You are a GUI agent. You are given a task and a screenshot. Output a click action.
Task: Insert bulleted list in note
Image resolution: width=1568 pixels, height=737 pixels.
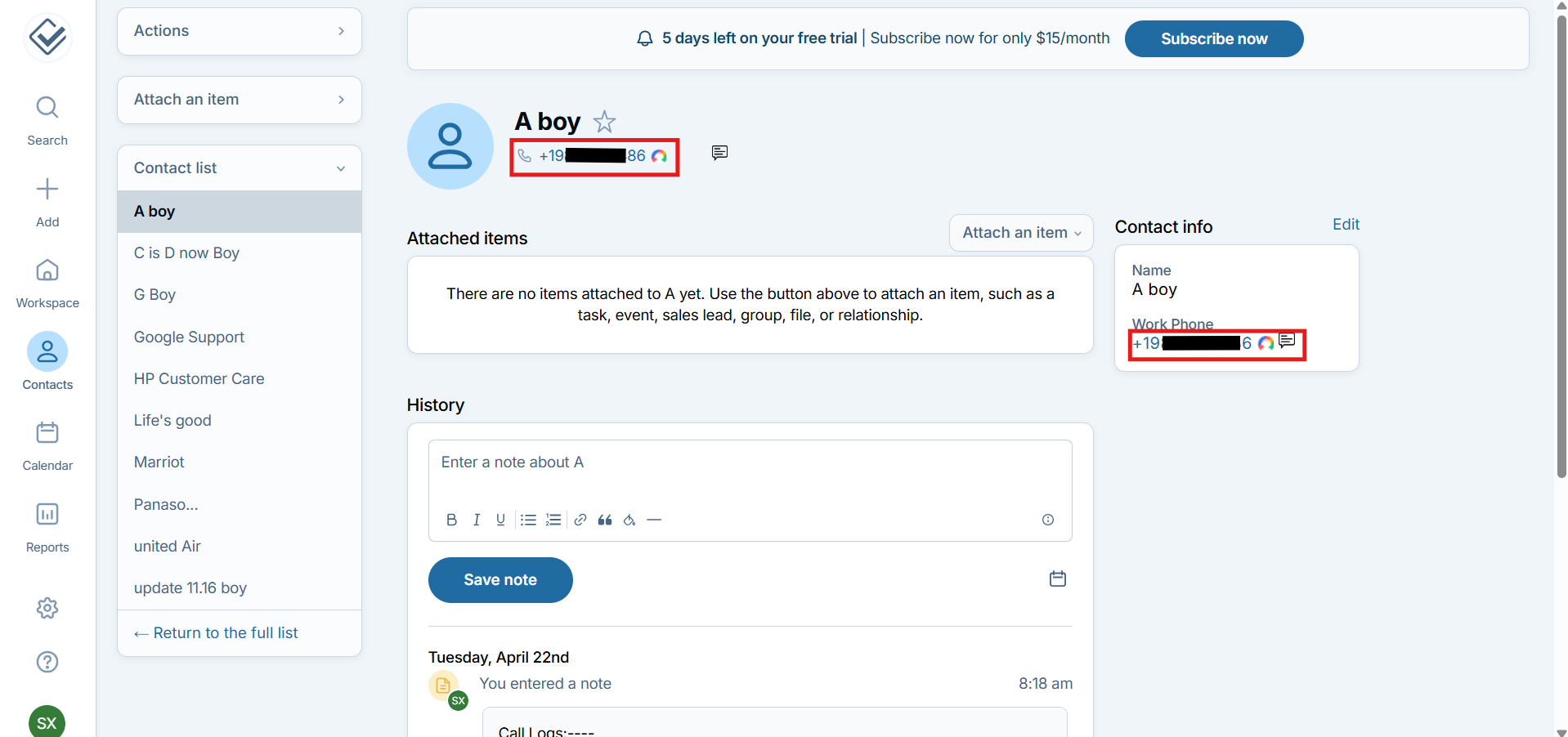(x=529, y=520)
